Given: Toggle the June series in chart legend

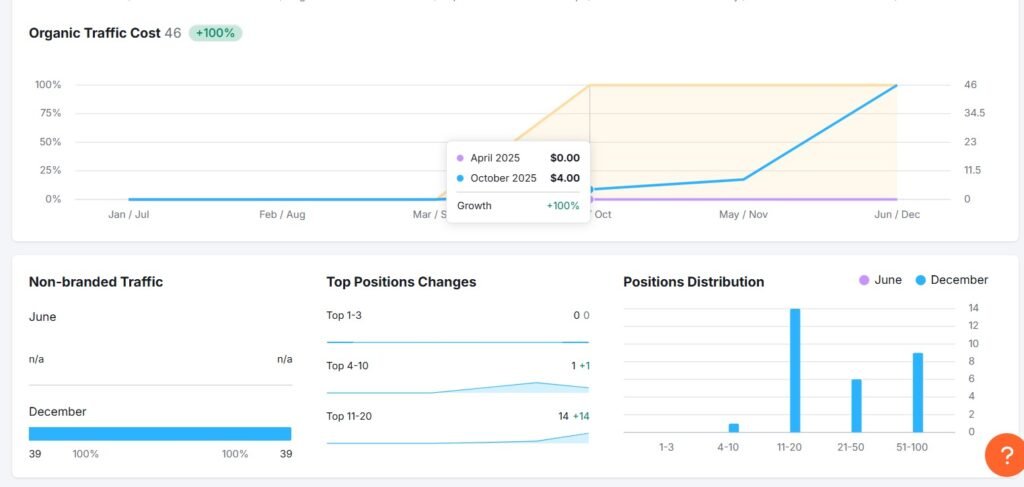Looking at the screenshot, I should tap(880, 280).
